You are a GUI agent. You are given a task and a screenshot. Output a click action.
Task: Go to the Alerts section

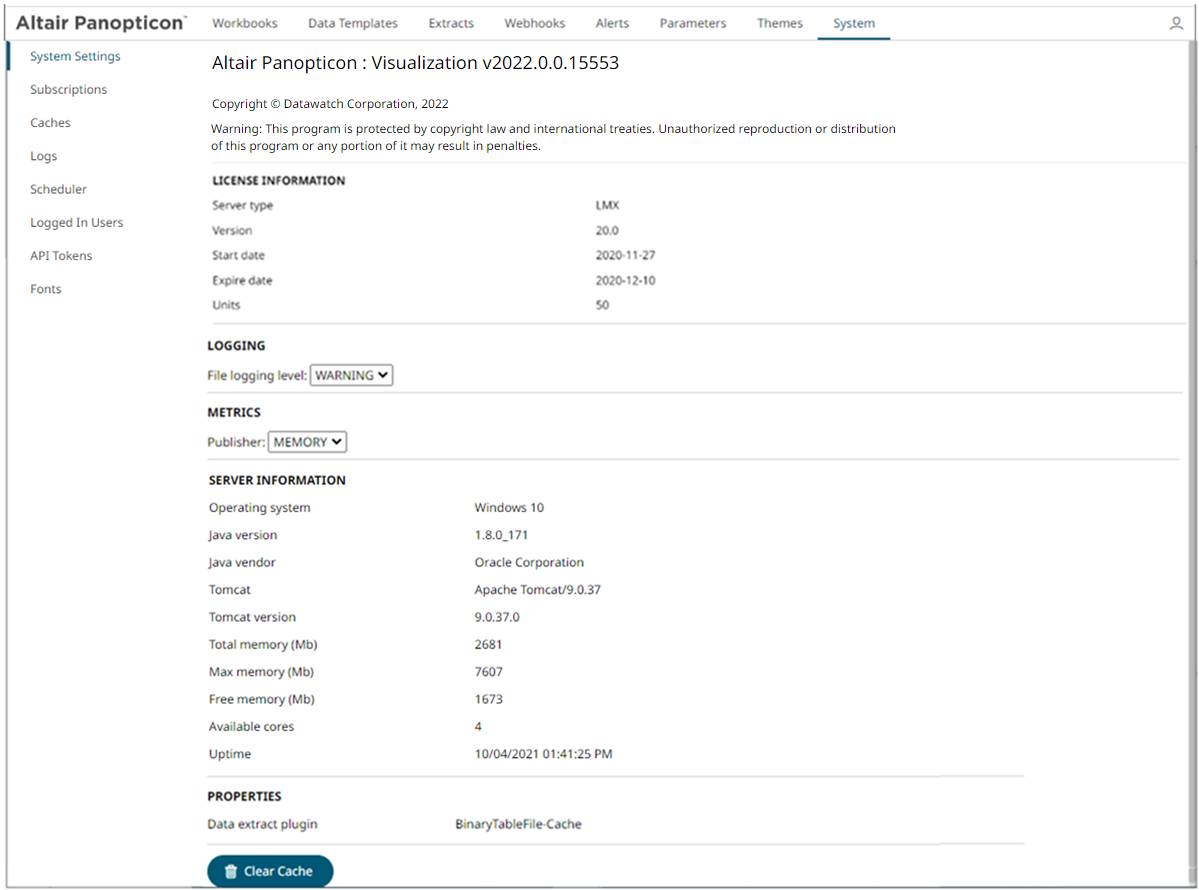[611, 22]
